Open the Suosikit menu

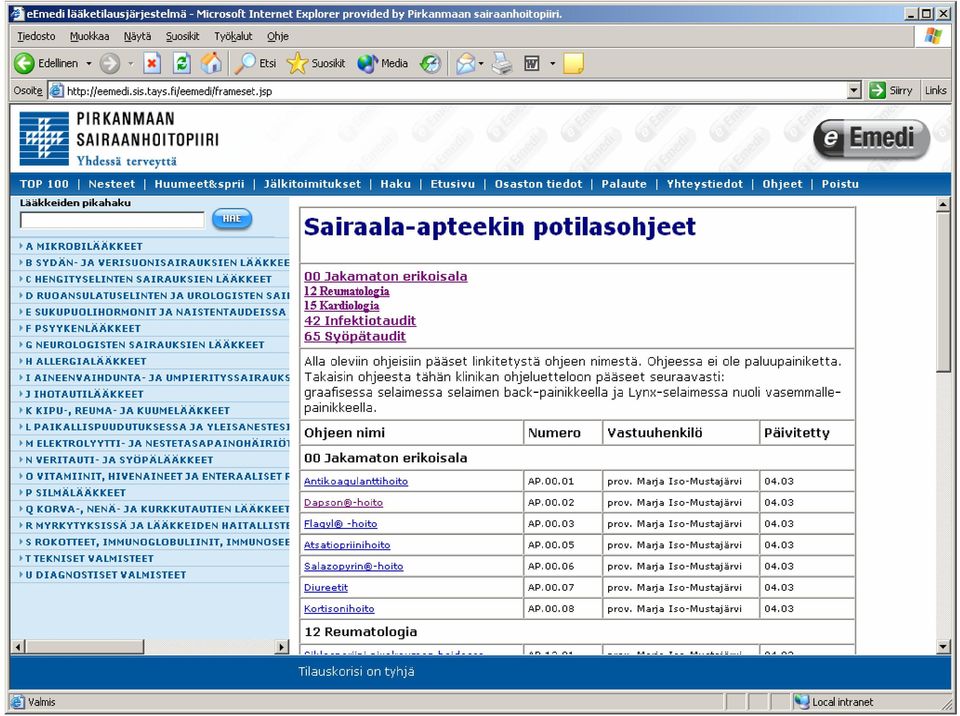182,36
